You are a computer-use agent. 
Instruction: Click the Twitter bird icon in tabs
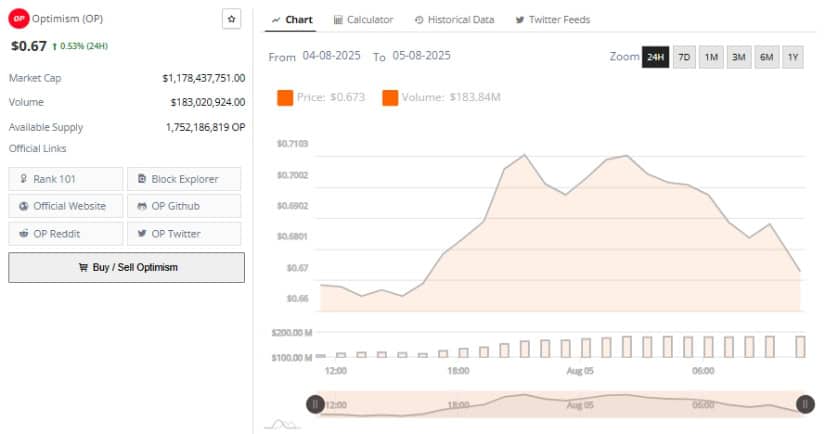pos(520,20)
